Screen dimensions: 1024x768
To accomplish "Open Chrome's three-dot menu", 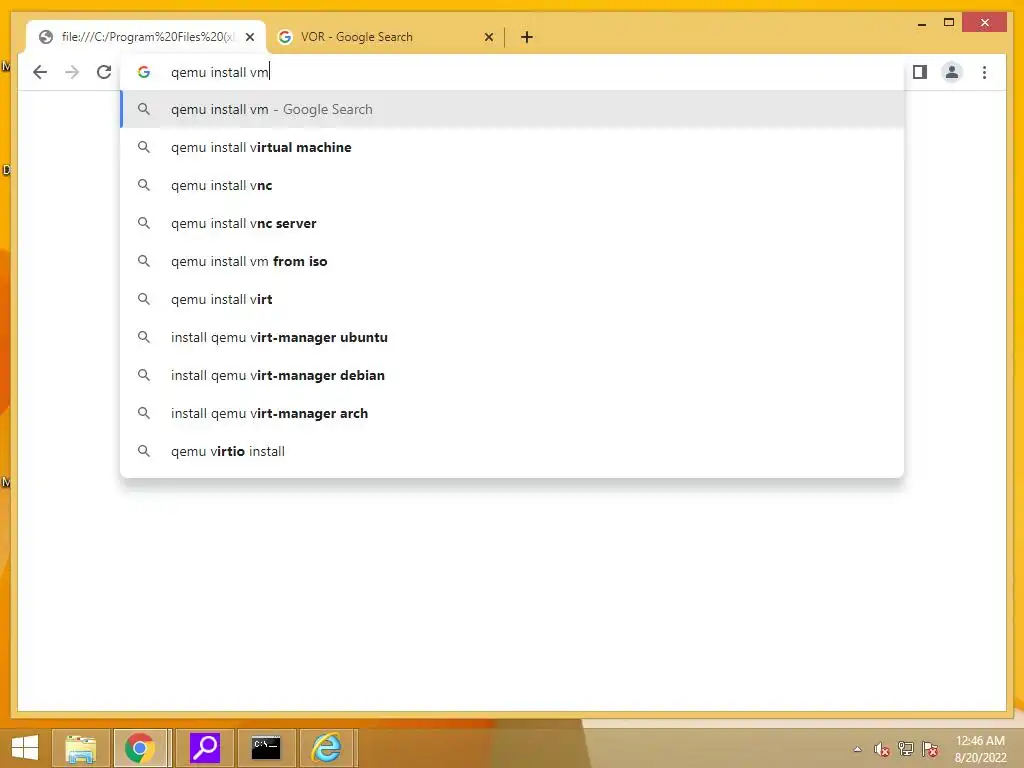I will [984, 72].
